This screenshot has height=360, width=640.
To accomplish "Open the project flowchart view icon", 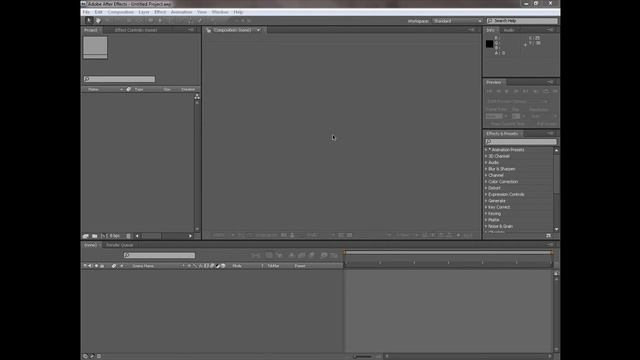I will 197,97.
